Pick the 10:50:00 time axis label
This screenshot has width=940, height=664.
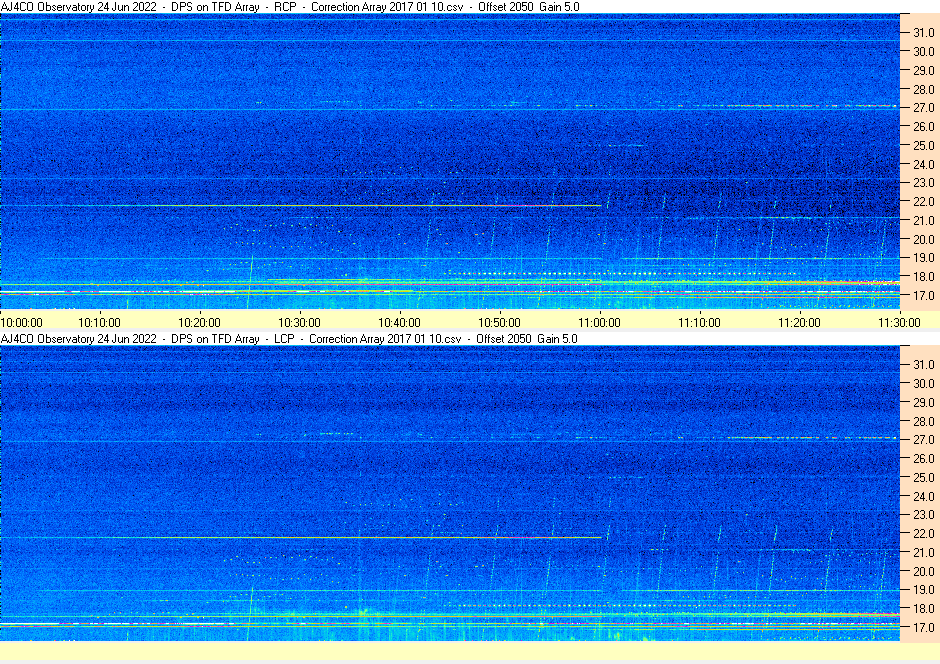click(499, 323)
